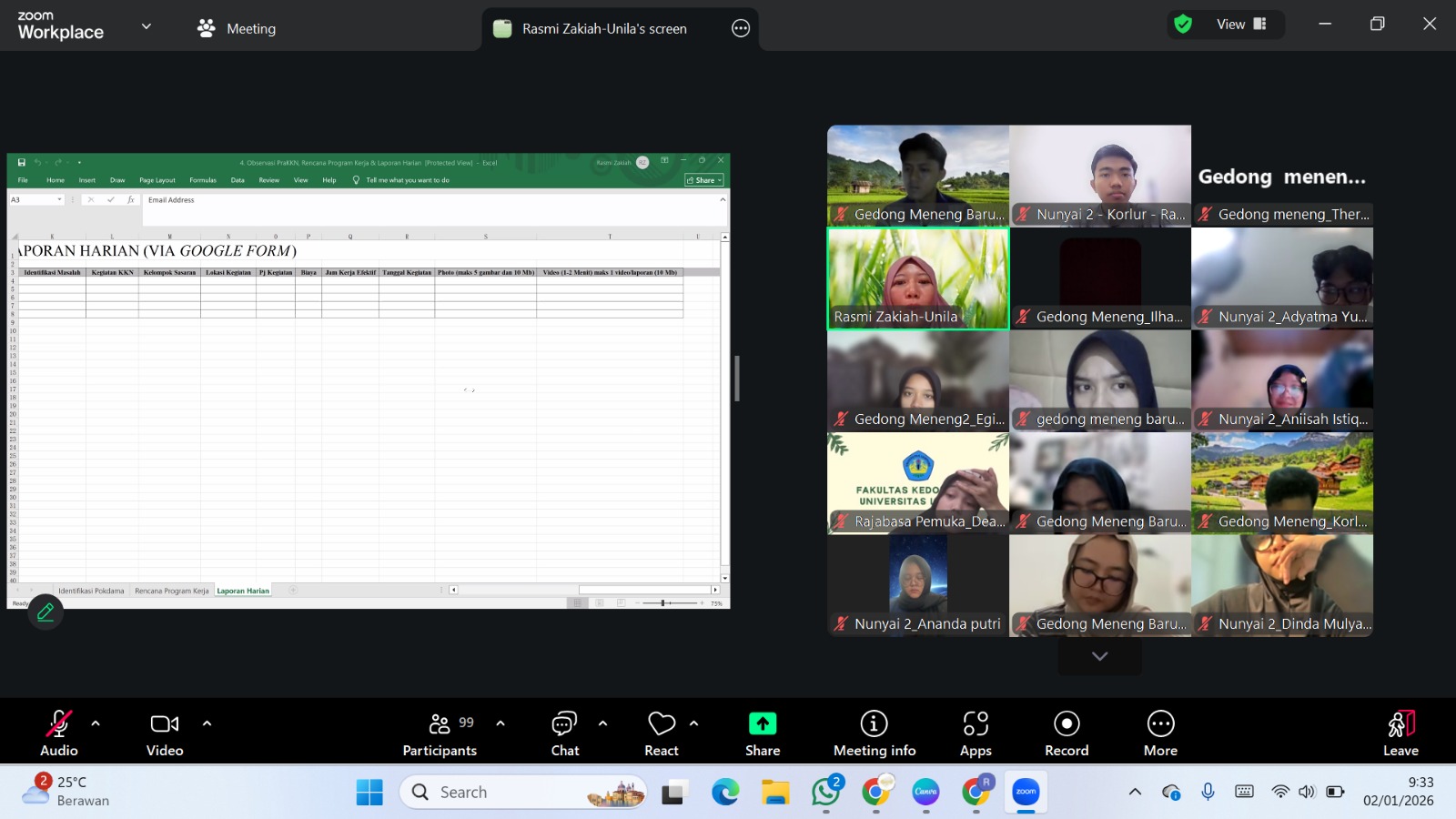Open the Chat panel icon
Viewport: 1456px width, 819px height.
tap(564, 724)
